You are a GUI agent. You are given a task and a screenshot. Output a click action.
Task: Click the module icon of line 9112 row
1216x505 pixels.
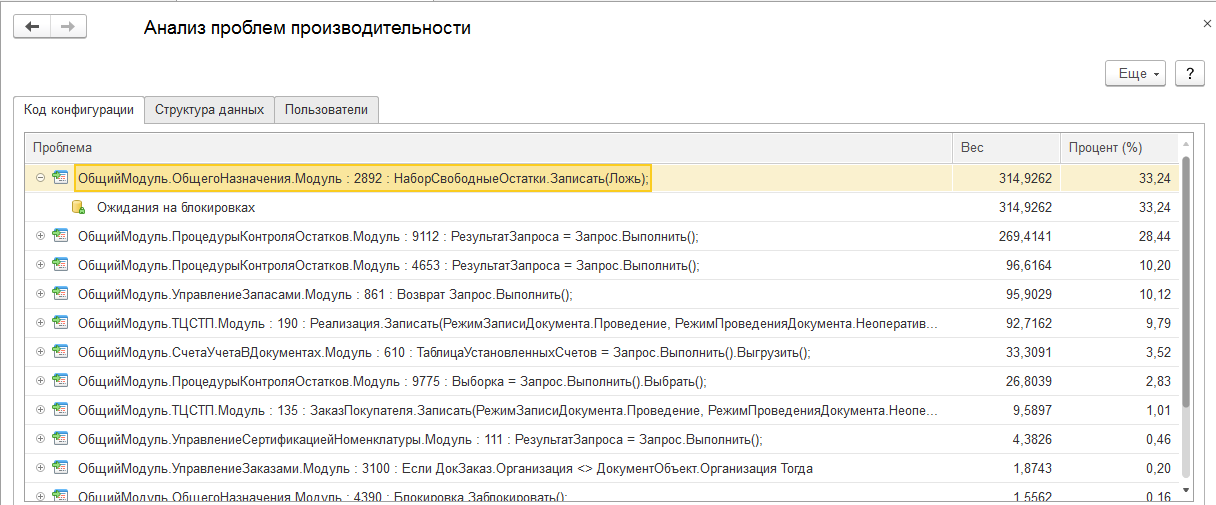pyautogui.click(x=60, y=237)
